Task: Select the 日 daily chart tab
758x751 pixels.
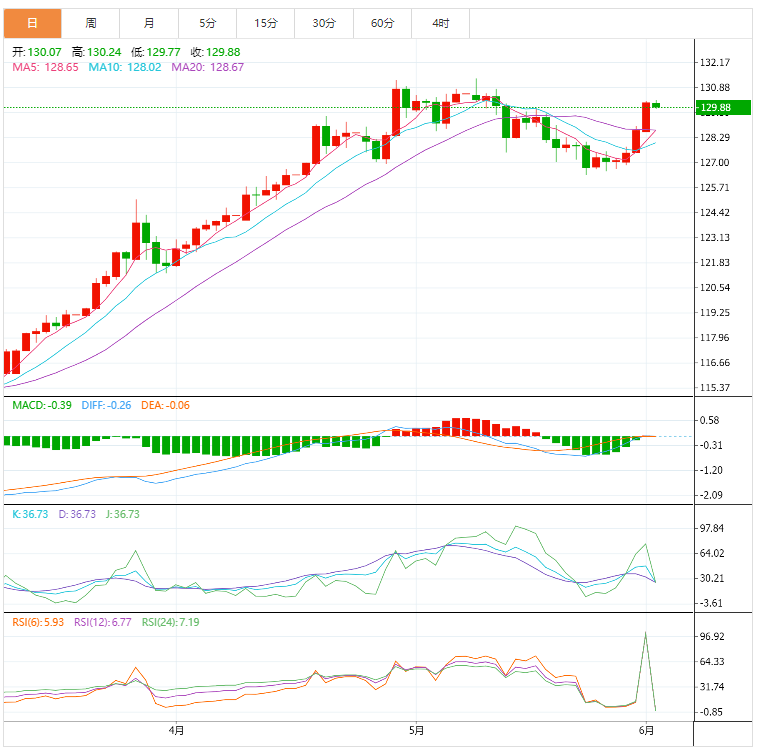Action: pos(32,22)
